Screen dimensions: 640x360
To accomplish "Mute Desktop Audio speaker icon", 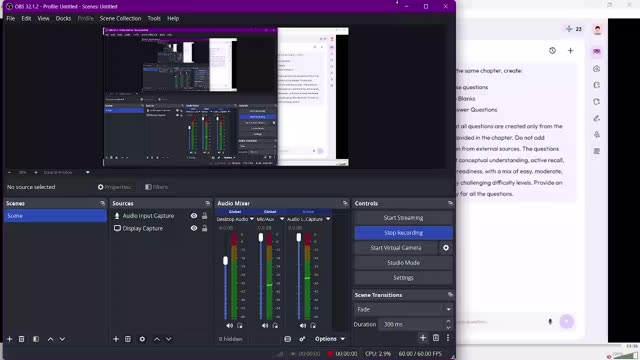I will pos(229,326).
